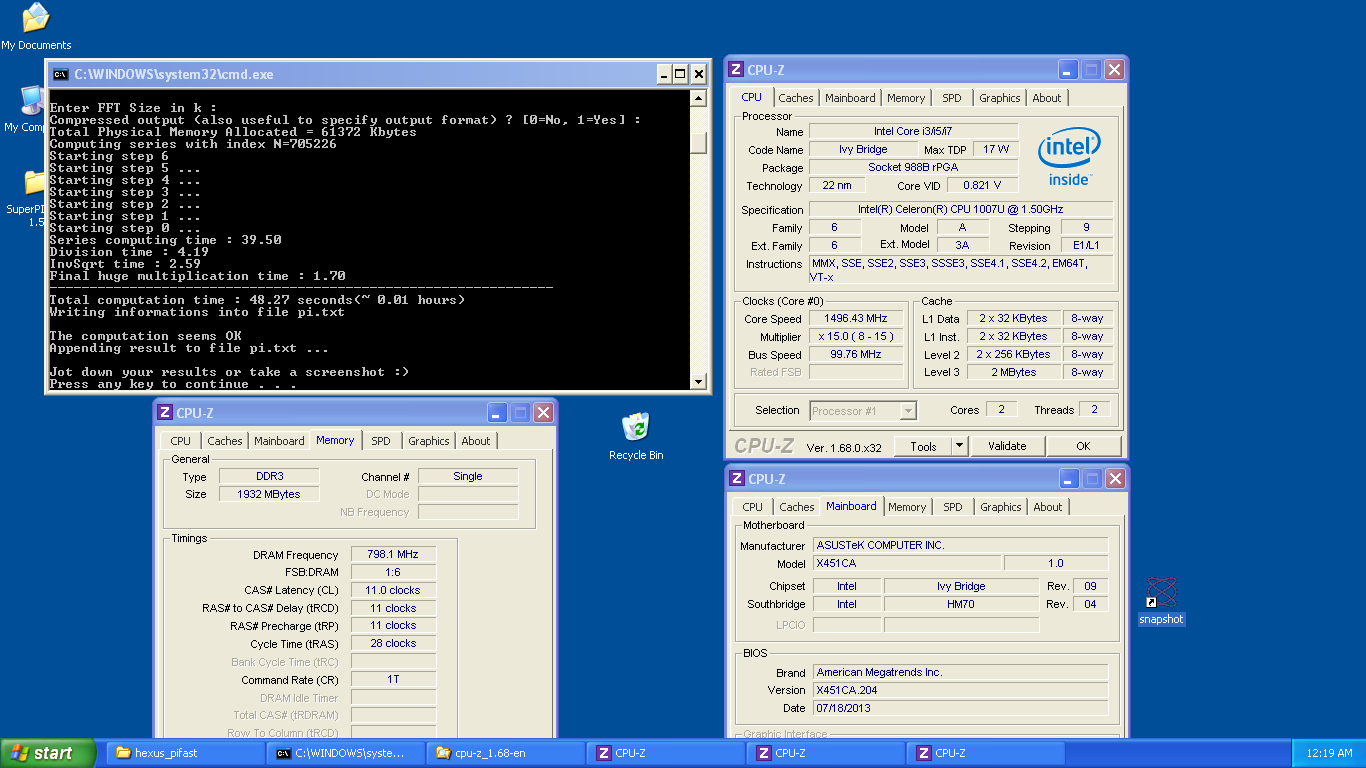
Task: Click the system tray clock showing 12:19 AM
Action: tap(1329, 753)
